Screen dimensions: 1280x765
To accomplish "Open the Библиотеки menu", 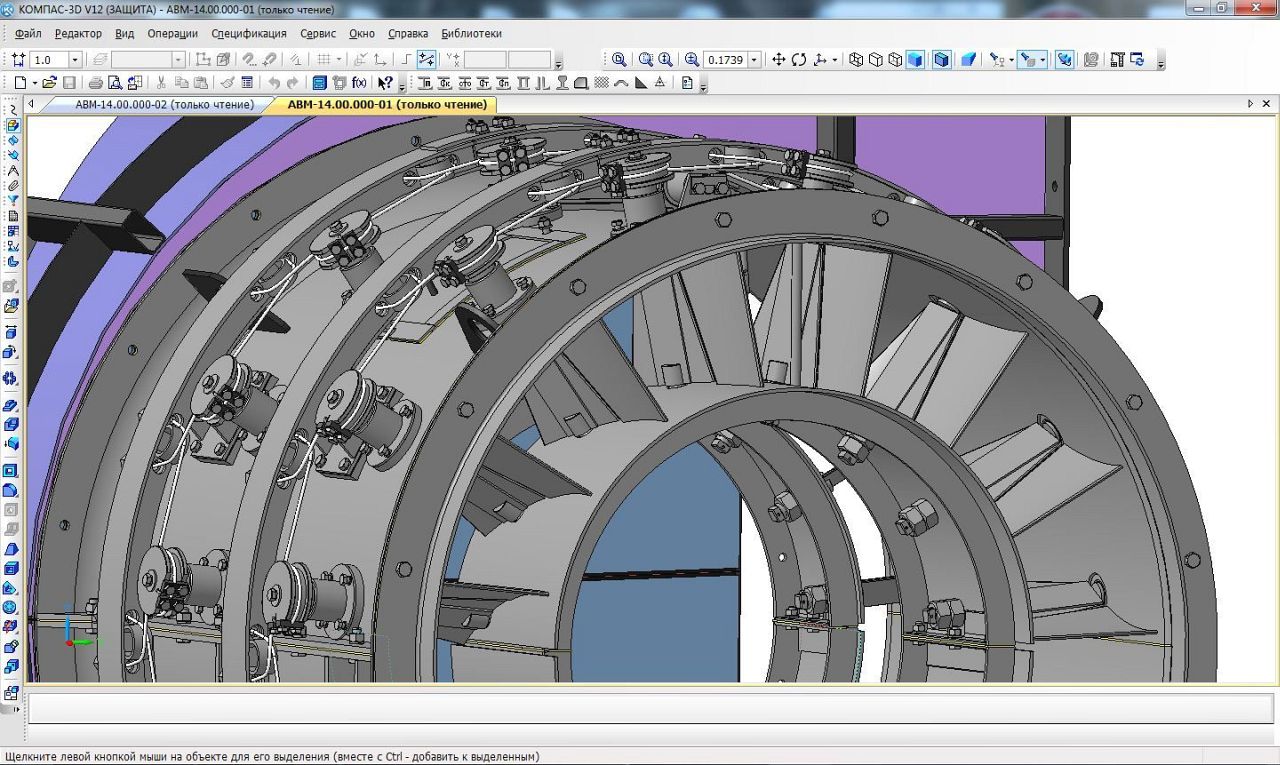I will tap(471, 33).
